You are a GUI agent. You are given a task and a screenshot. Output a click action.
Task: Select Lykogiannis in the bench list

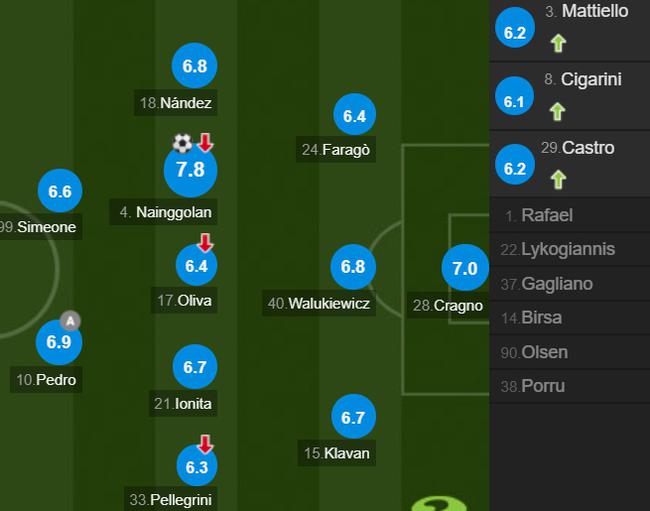[x=570, y=249]
